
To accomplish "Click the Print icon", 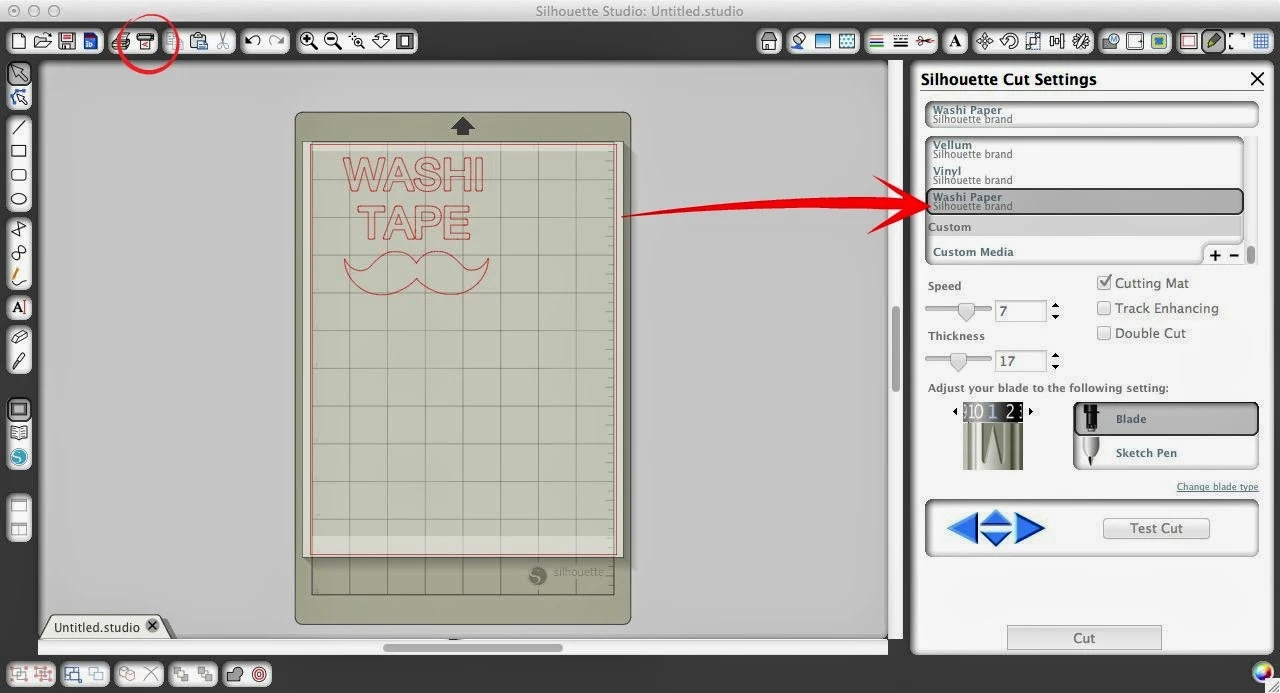I will coord(122,41).
